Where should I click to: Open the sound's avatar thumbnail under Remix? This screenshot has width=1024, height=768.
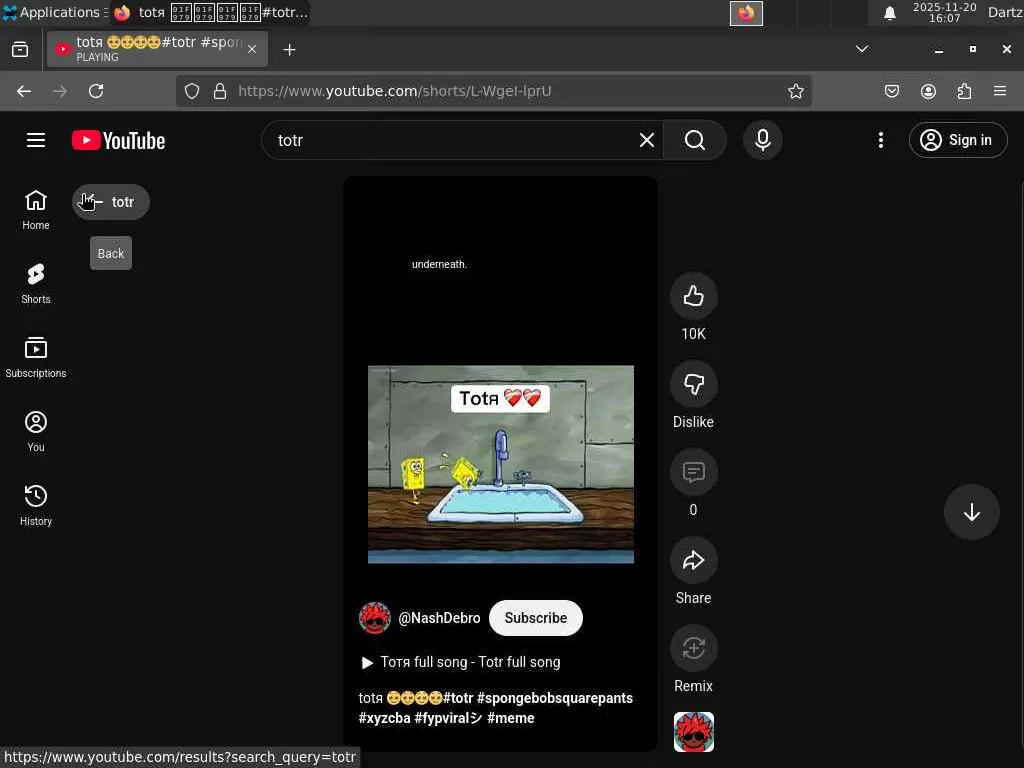[694, 732]
